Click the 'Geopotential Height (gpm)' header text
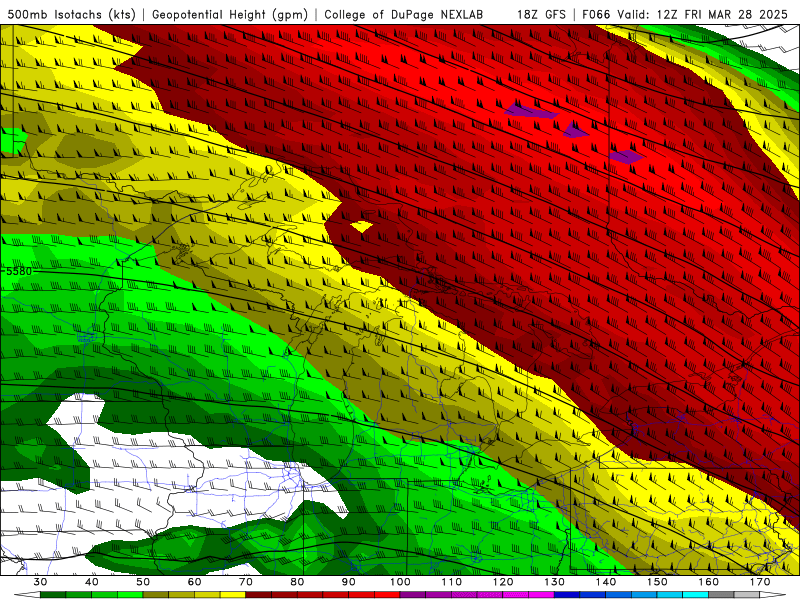 [x=230, y=14]
